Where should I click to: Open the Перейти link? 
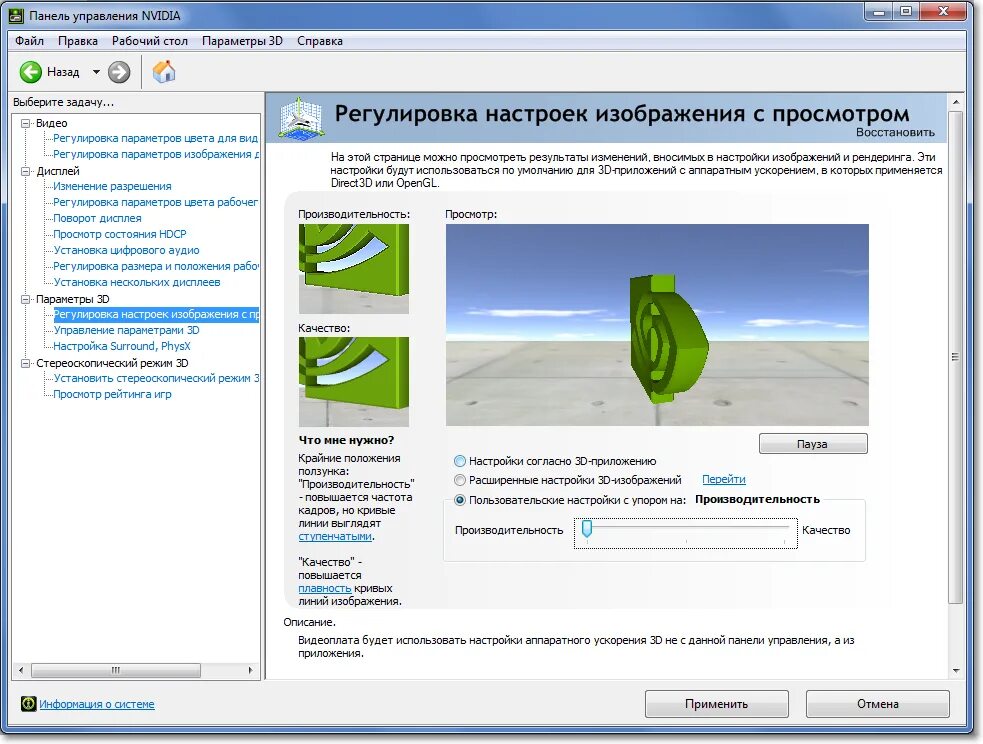(x=723, y=479)
